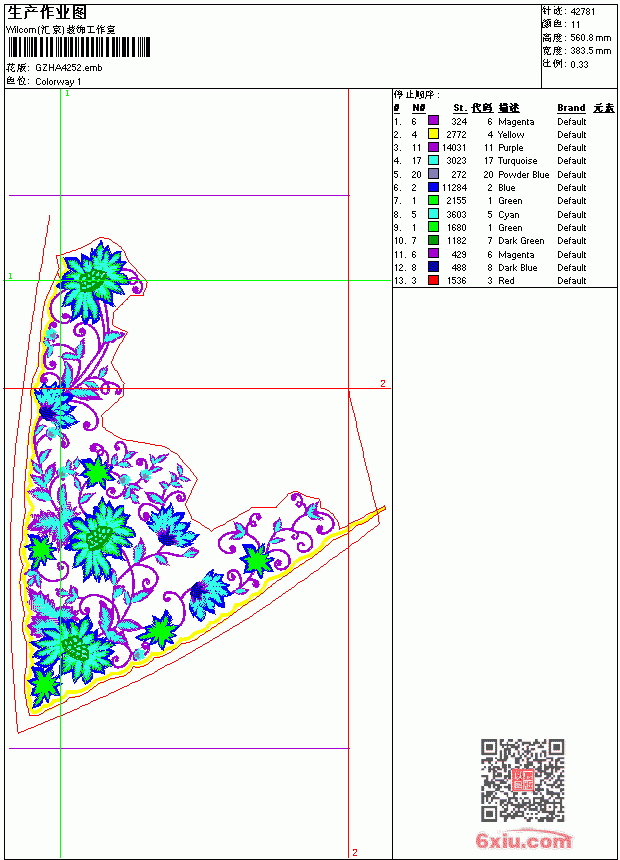Click the barcode under Wilcom title
The width and height of the screenshot is (620, 860).
[78, 47]
